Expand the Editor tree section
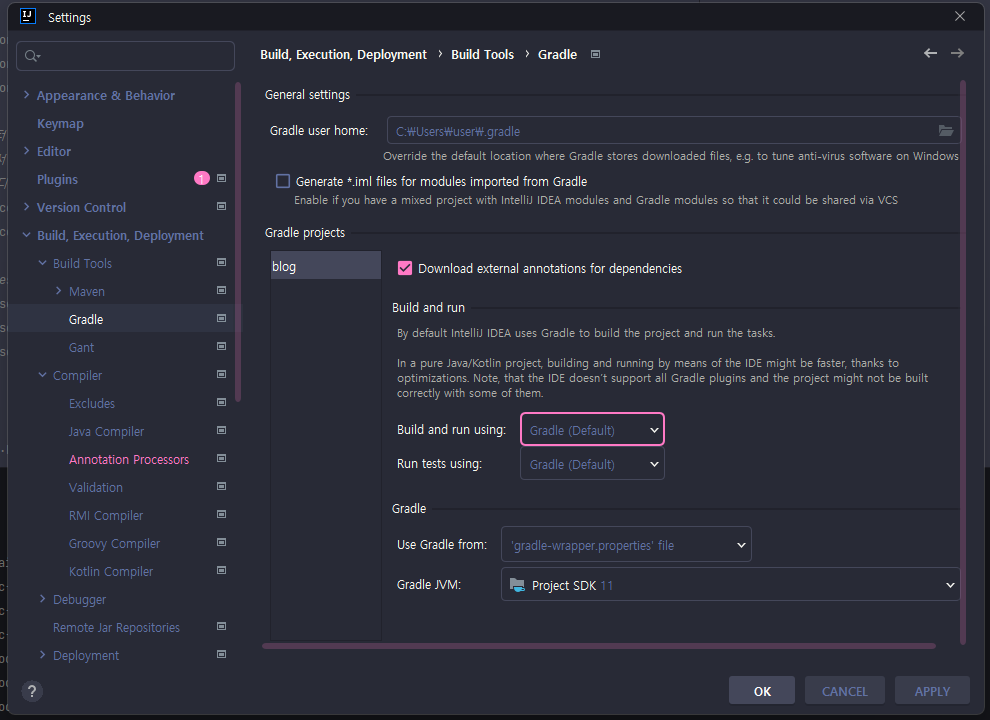Screen dimensions: 990x720 coord(27,150)
